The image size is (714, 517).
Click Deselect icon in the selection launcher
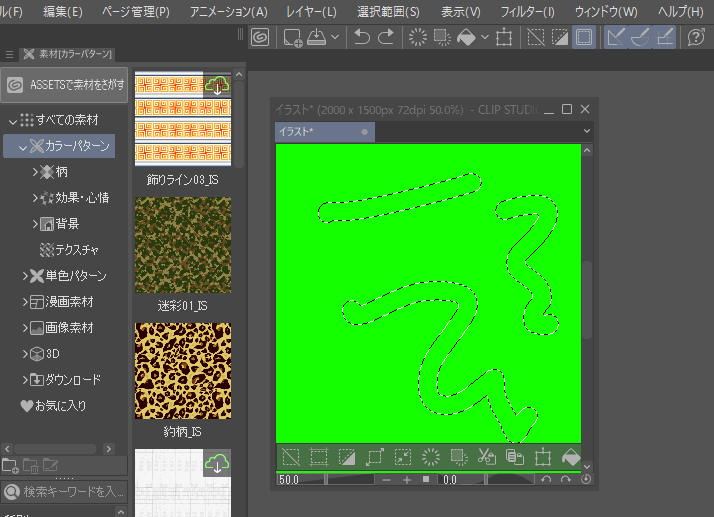pos(291,458)
